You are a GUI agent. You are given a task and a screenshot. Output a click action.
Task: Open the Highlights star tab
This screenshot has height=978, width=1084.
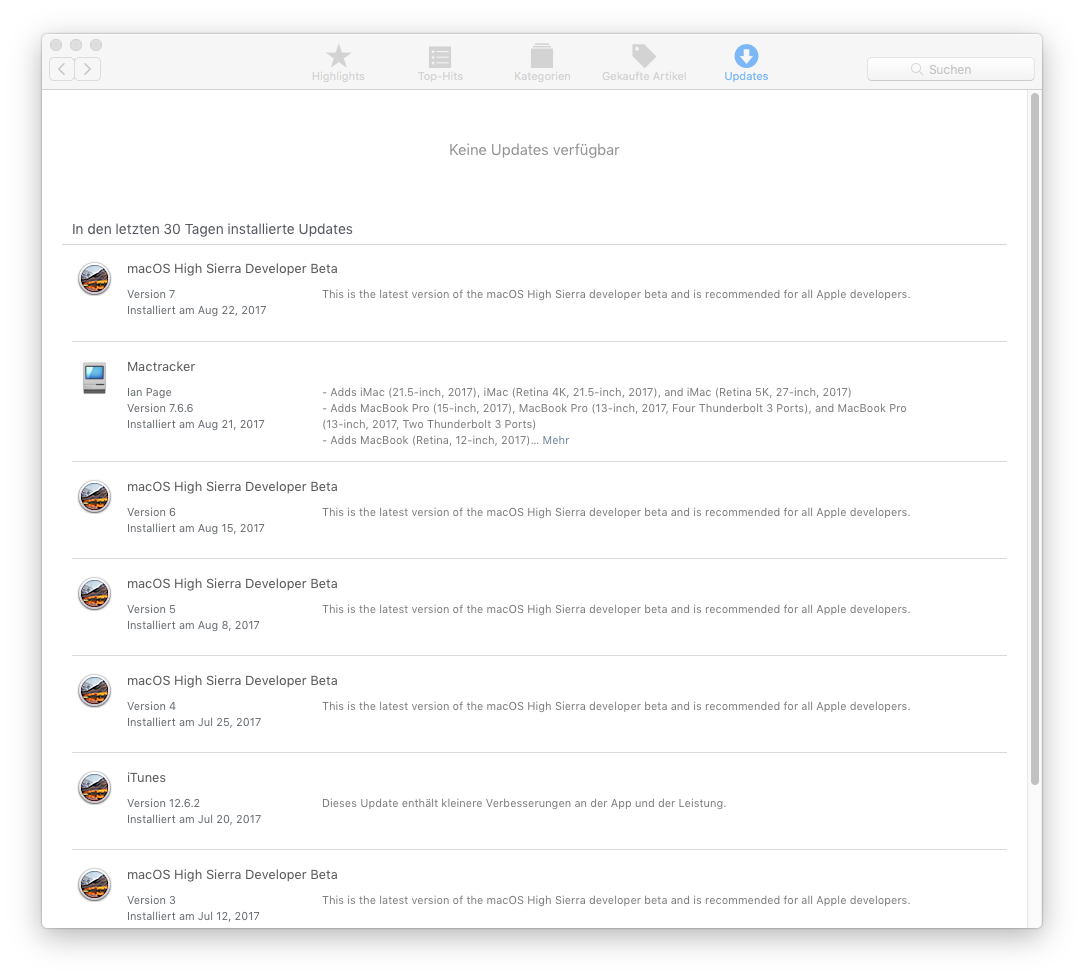tap(338, 63)
